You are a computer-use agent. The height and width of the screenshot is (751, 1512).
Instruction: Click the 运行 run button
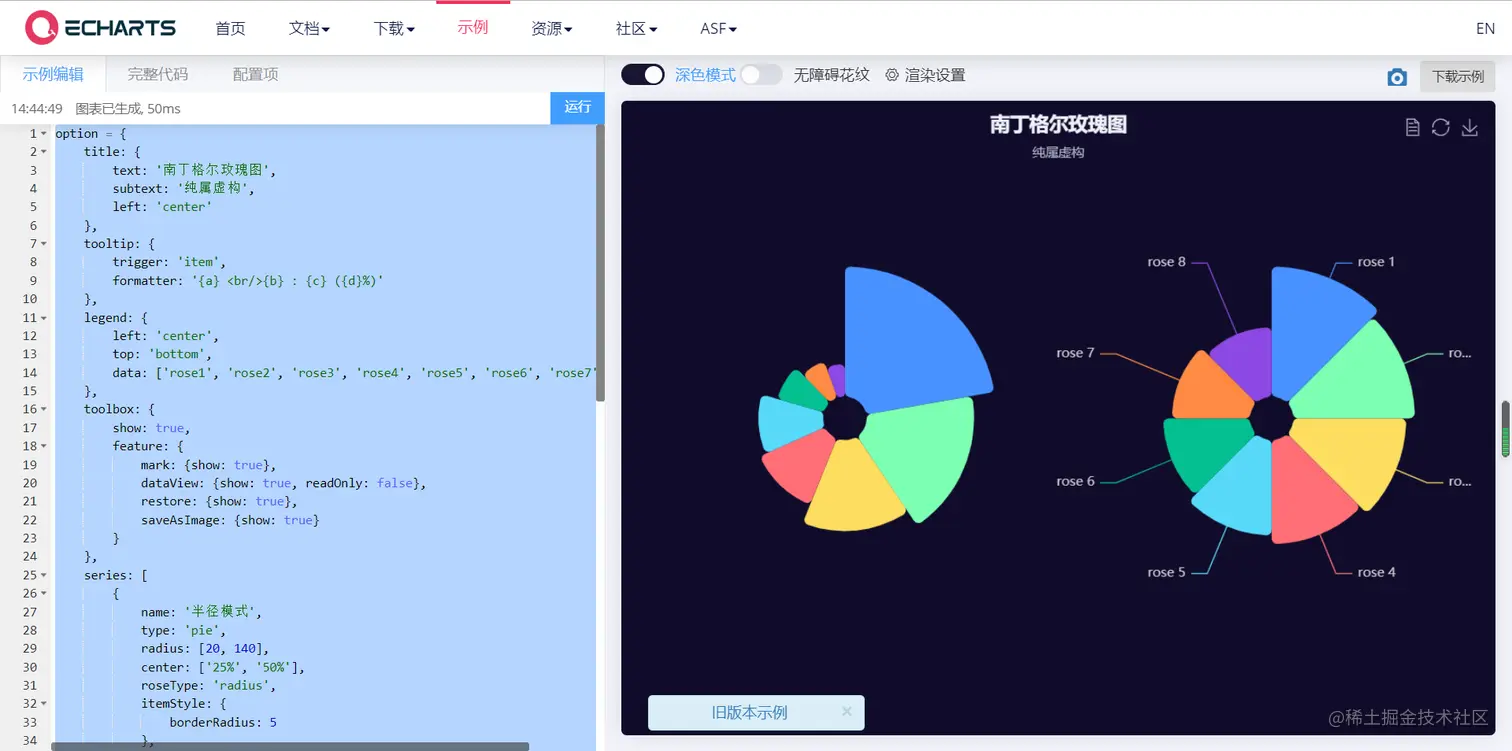pyautogui.click(x=578, y=107)
